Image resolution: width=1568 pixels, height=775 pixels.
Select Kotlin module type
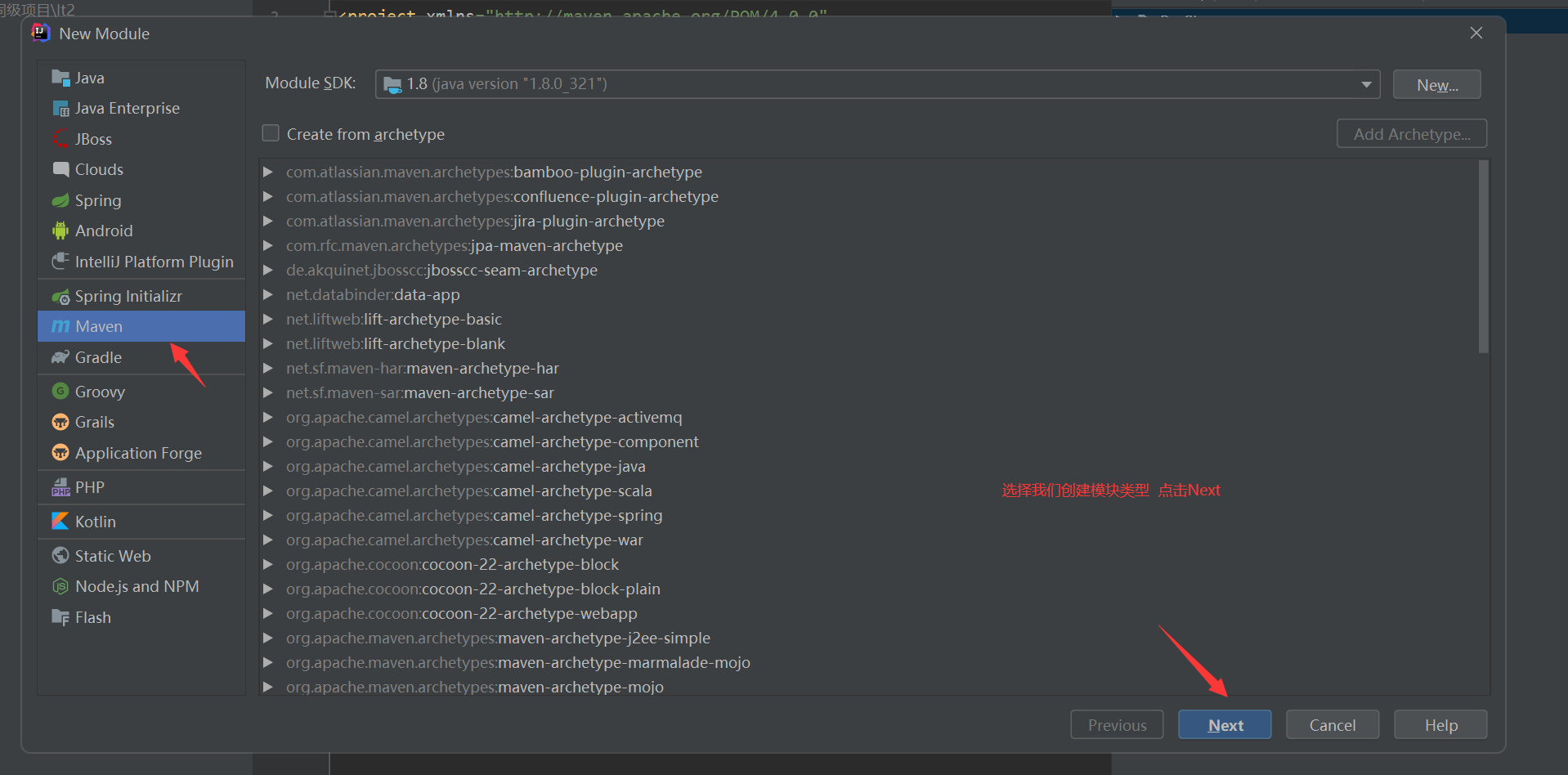[141, 522]
